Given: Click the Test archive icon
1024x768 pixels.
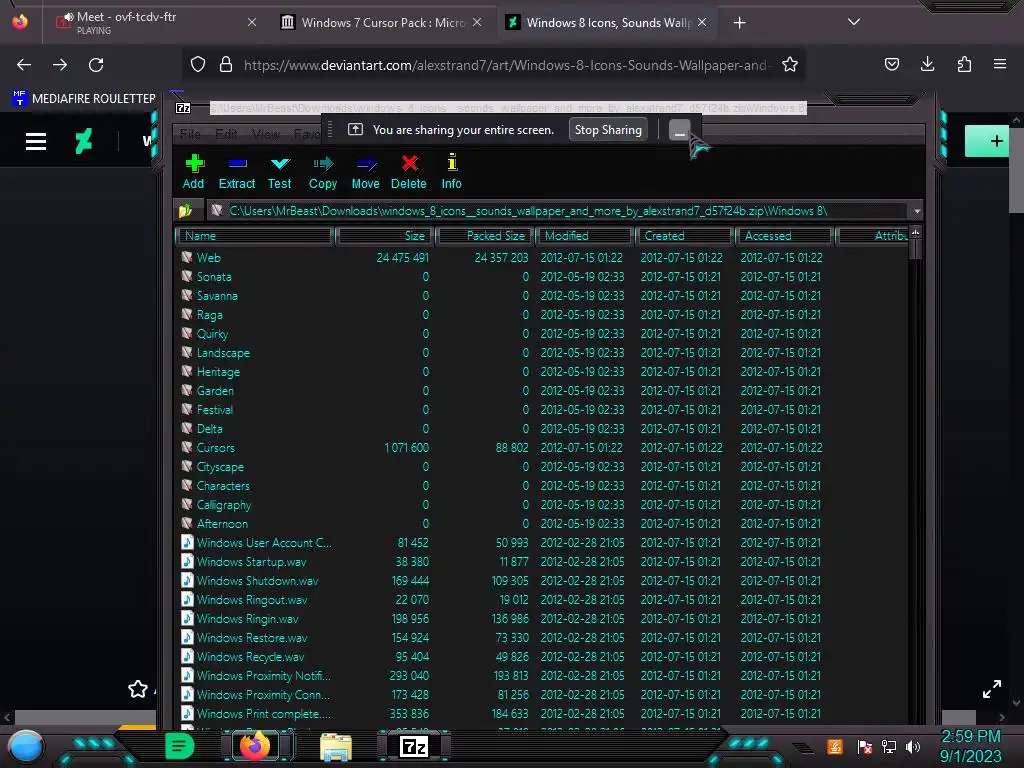Looking at the screenshot, I should 280,172.
